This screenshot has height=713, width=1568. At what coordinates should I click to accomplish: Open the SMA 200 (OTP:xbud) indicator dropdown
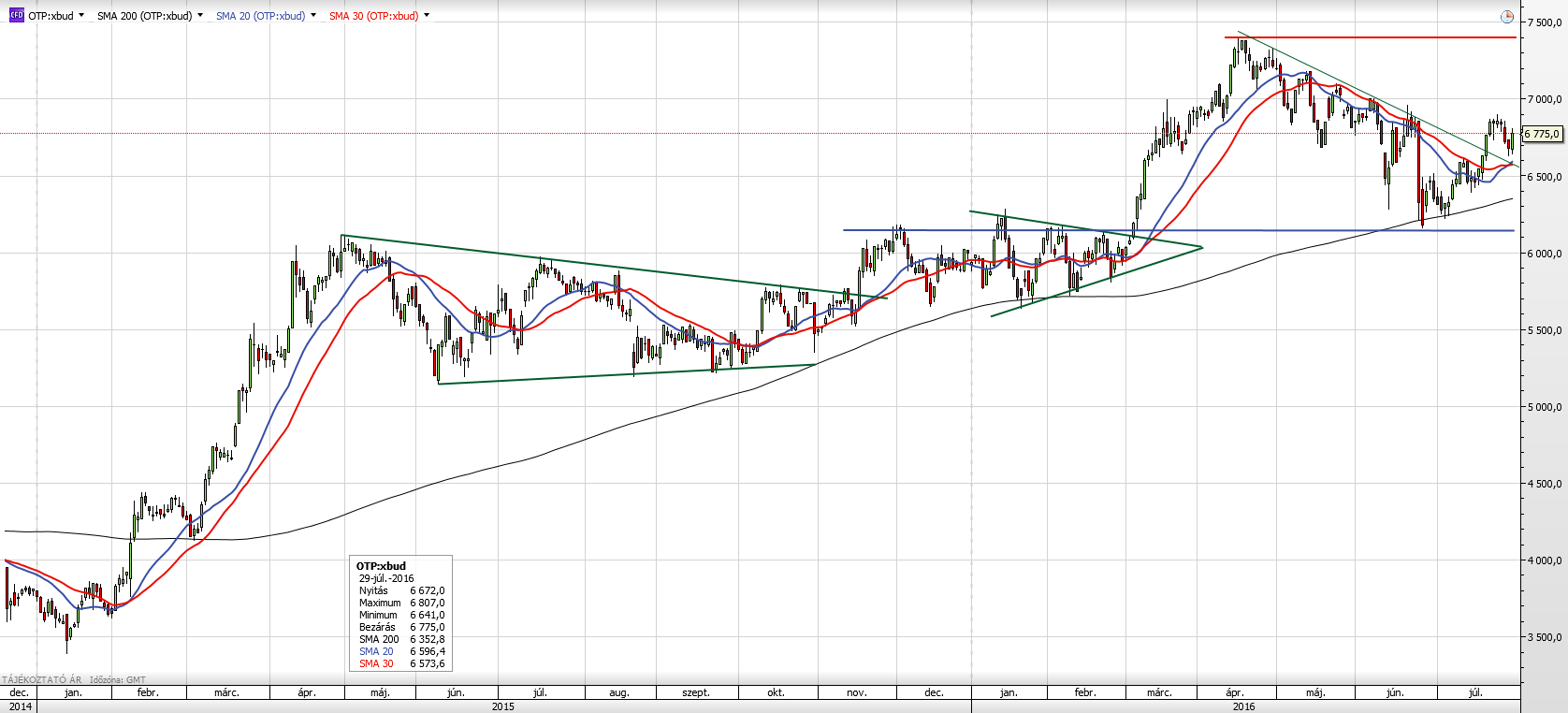[x=200, y=15]
